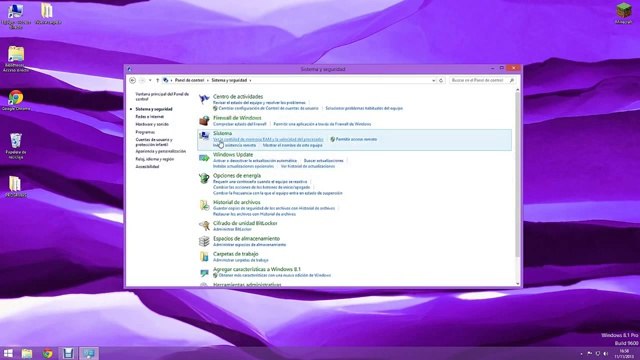The width and height of the screenshot is (640, 360).
Task: Click the volume speaker tray icon
Action: [606, 353]
